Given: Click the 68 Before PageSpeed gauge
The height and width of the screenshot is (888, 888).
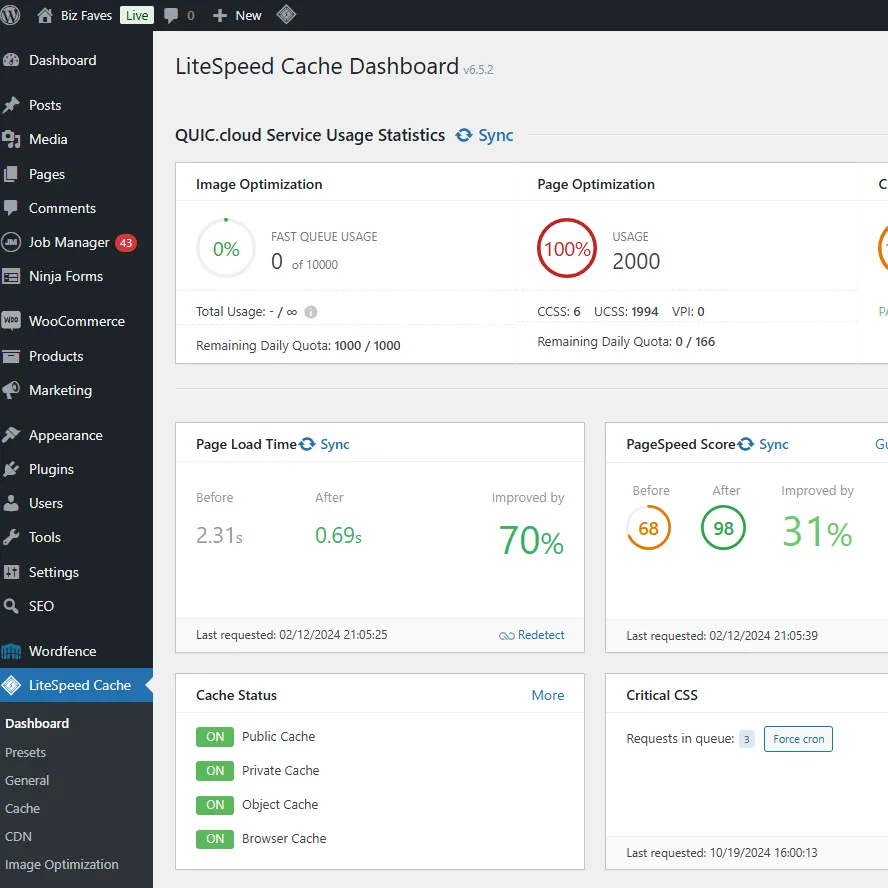Looking at the screenshot, I should 648,528.
